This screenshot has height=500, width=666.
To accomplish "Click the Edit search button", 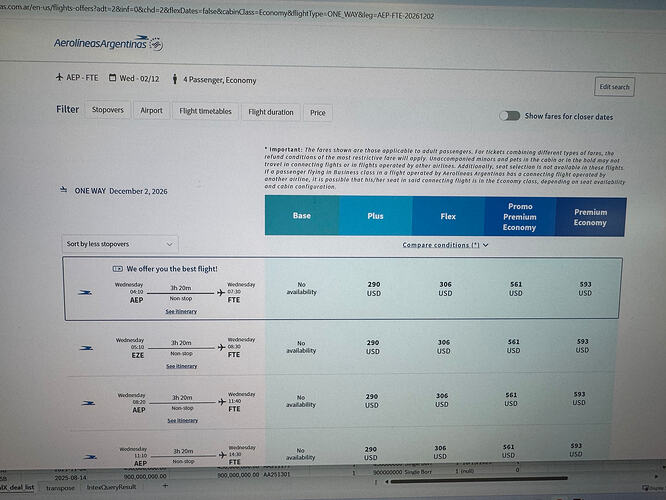I will [614, 87].
